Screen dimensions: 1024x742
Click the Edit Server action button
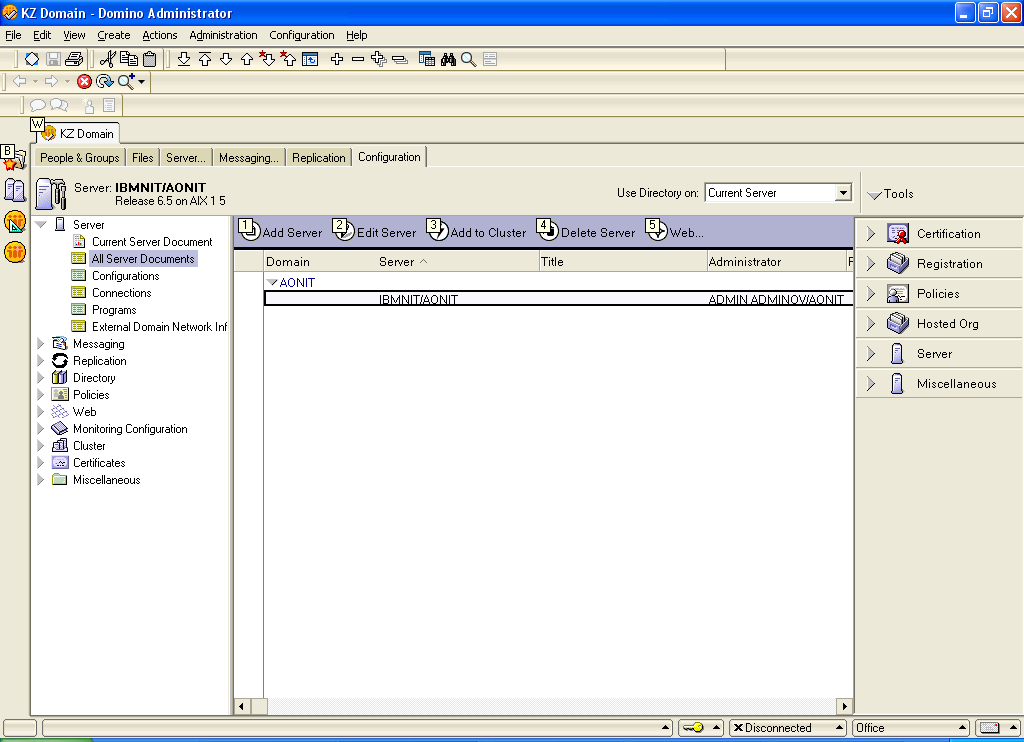click(x=375, y=231)
